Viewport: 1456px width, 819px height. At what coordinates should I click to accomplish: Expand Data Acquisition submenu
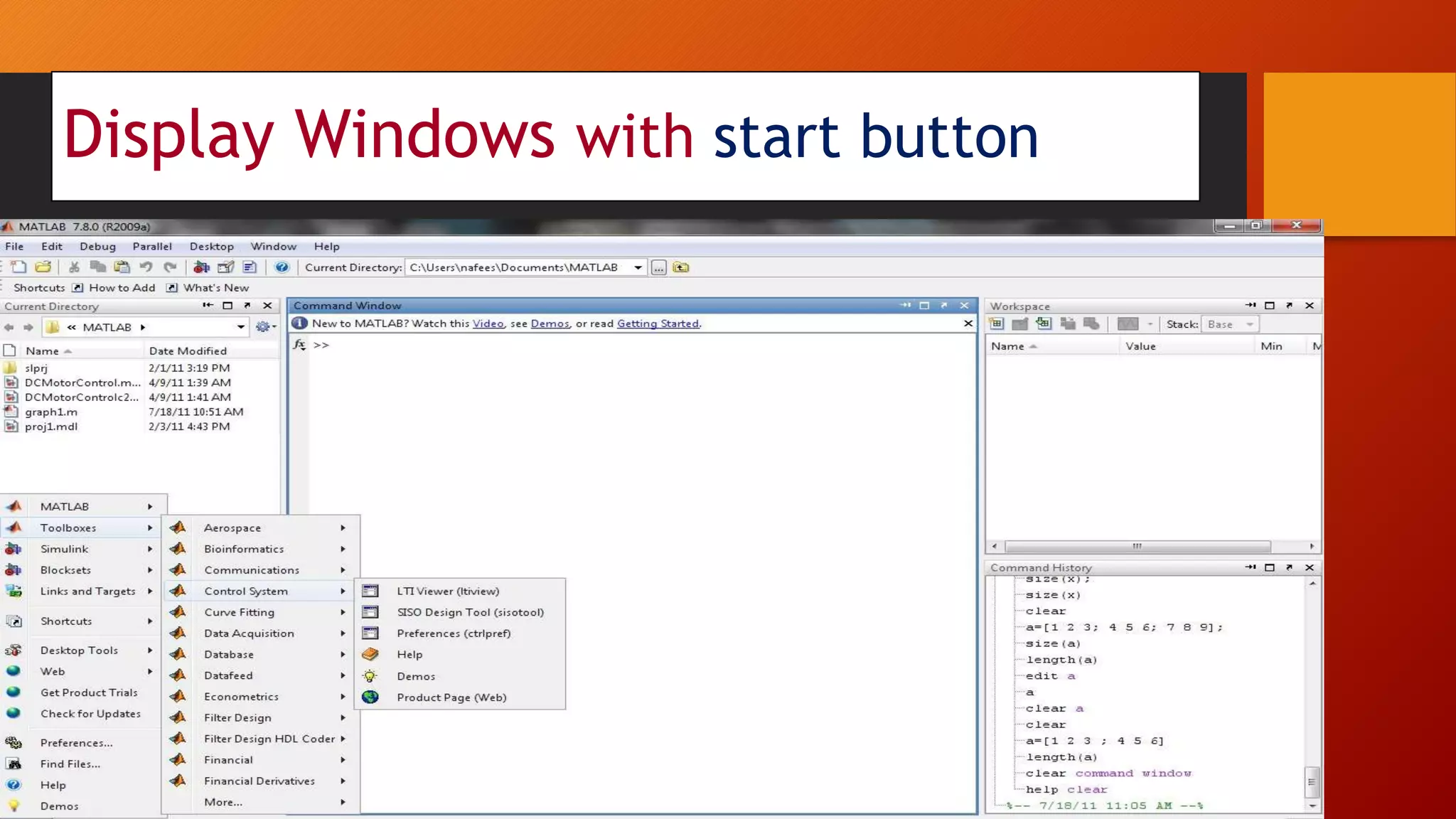point(261,633)
